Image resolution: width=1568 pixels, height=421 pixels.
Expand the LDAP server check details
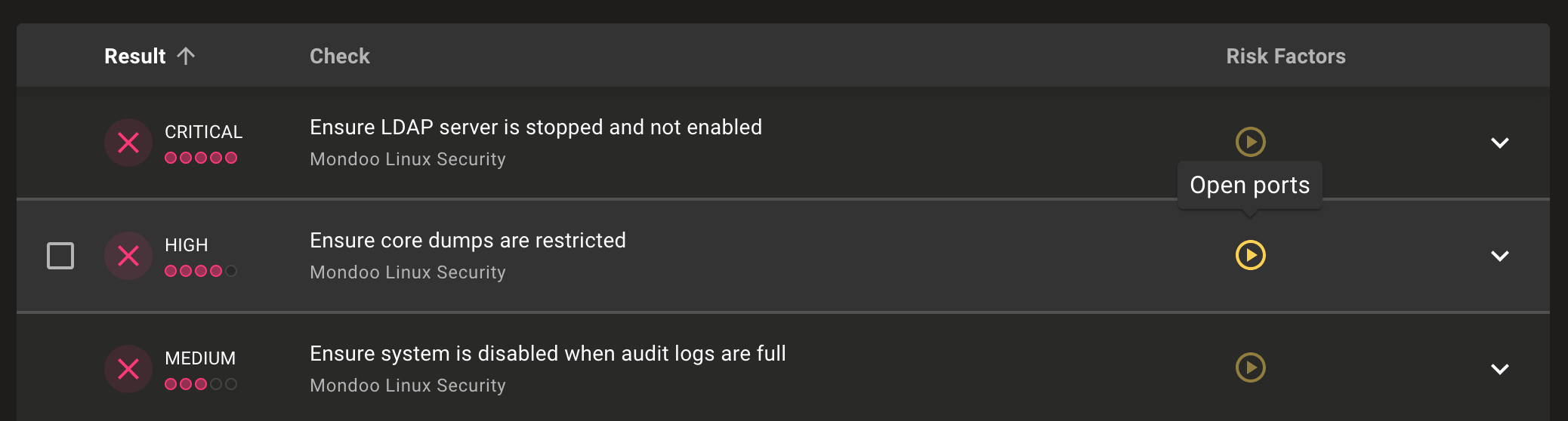click(x=1499, y=143)
